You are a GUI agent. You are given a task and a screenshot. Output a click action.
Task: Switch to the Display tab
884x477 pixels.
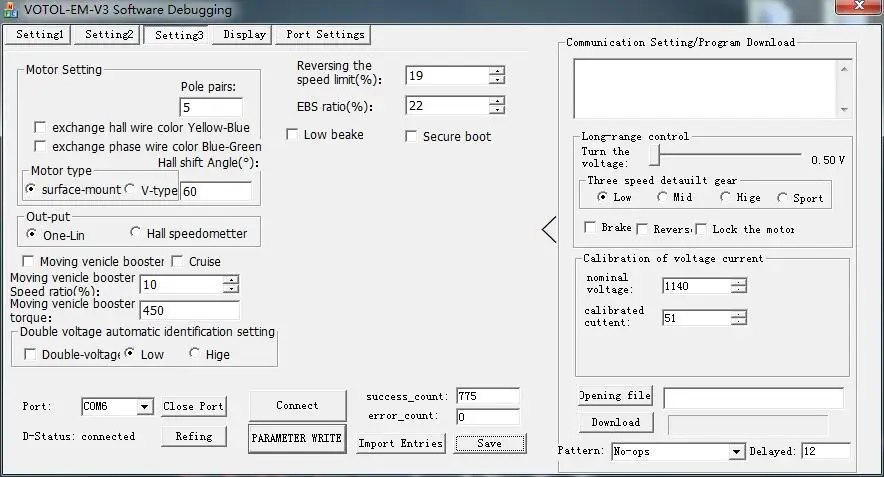click(x=244, y=34)
